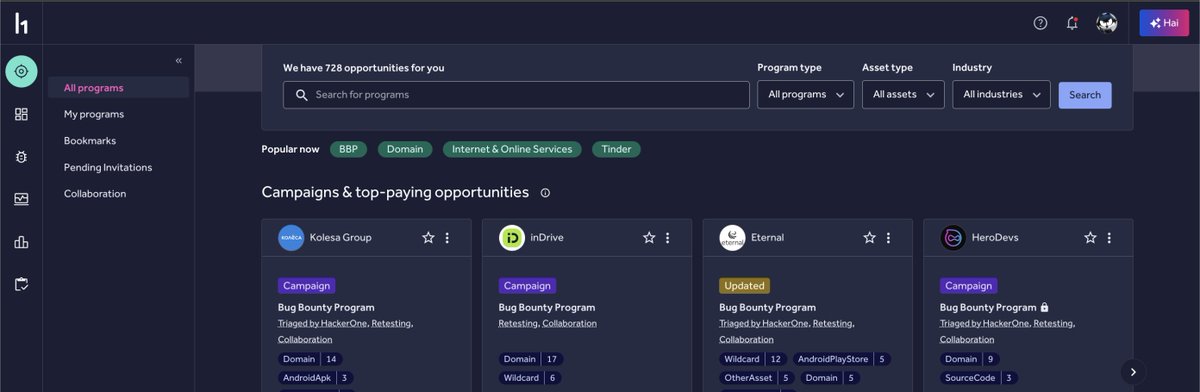Open inDrive more options menu
The height and width of the screenshot is (392, 1200).
click(x=668, y=238)
